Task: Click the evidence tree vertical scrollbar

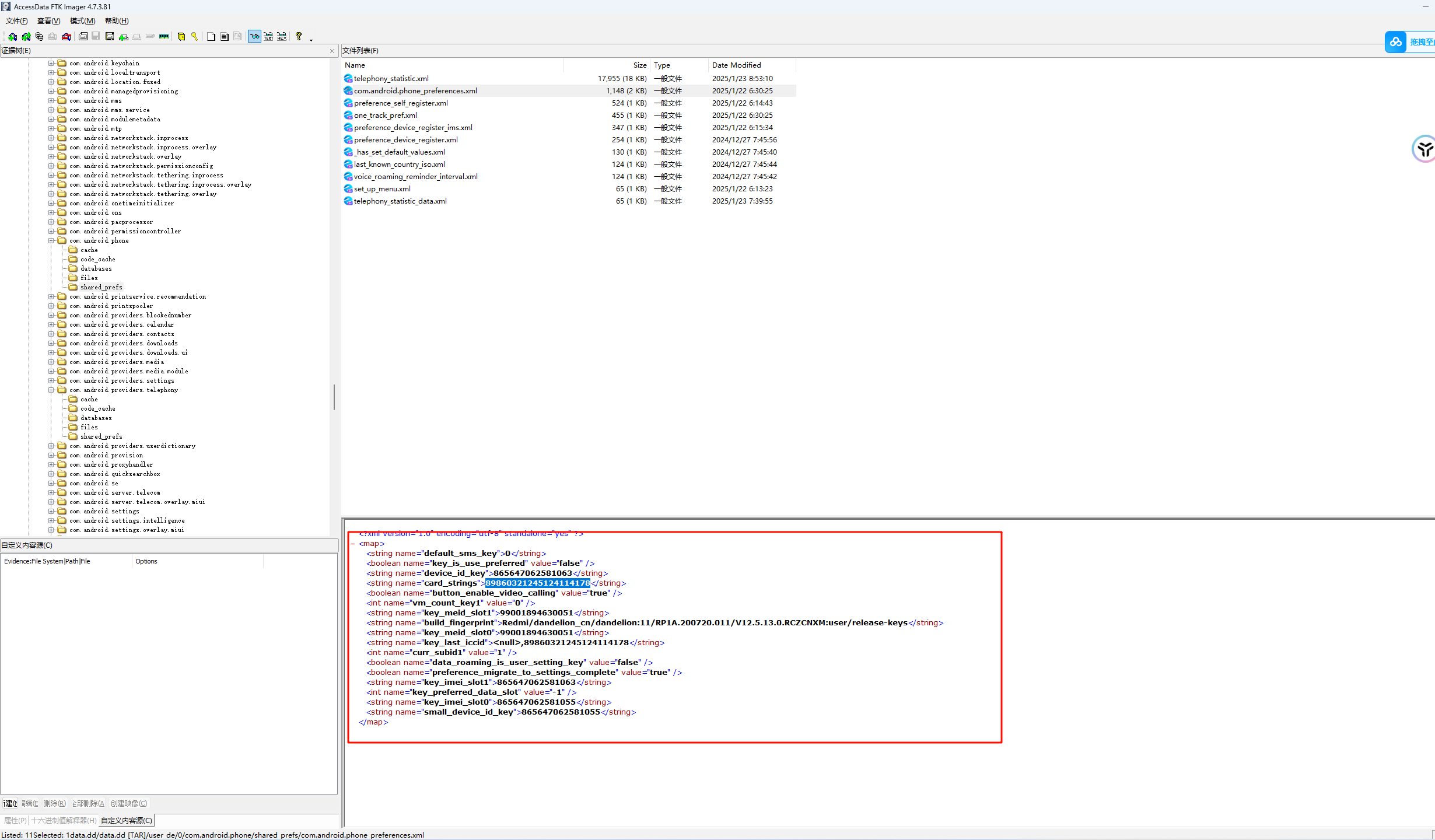Action: pos(334,397)
